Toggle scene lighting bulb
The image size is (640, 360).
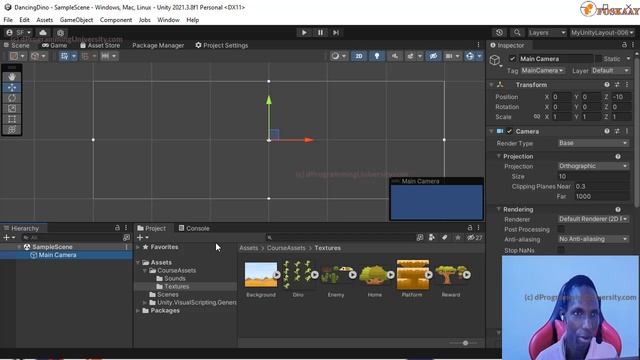point(377,56)
